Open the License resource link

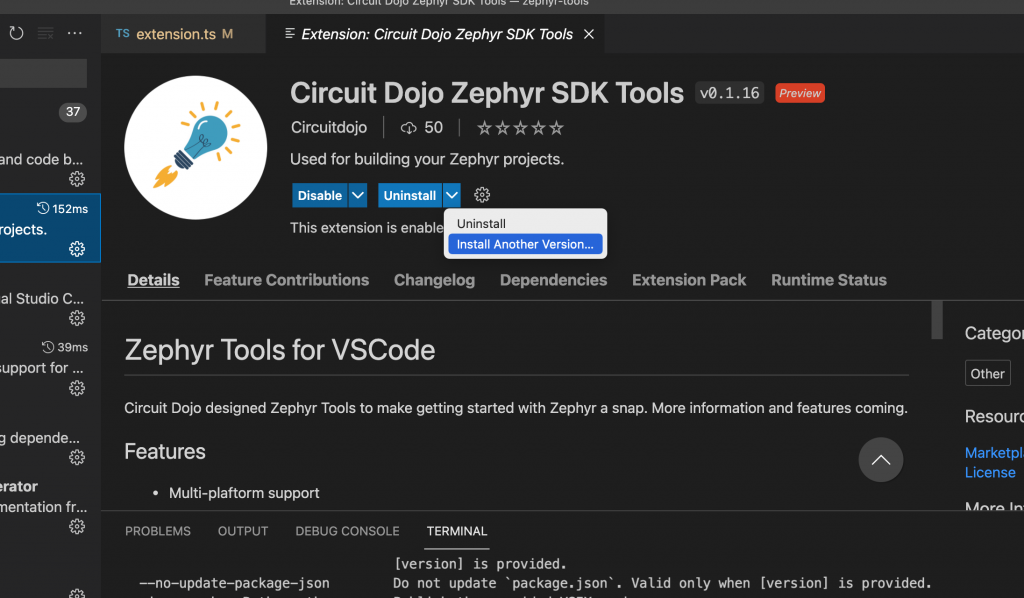click(990, 473)
